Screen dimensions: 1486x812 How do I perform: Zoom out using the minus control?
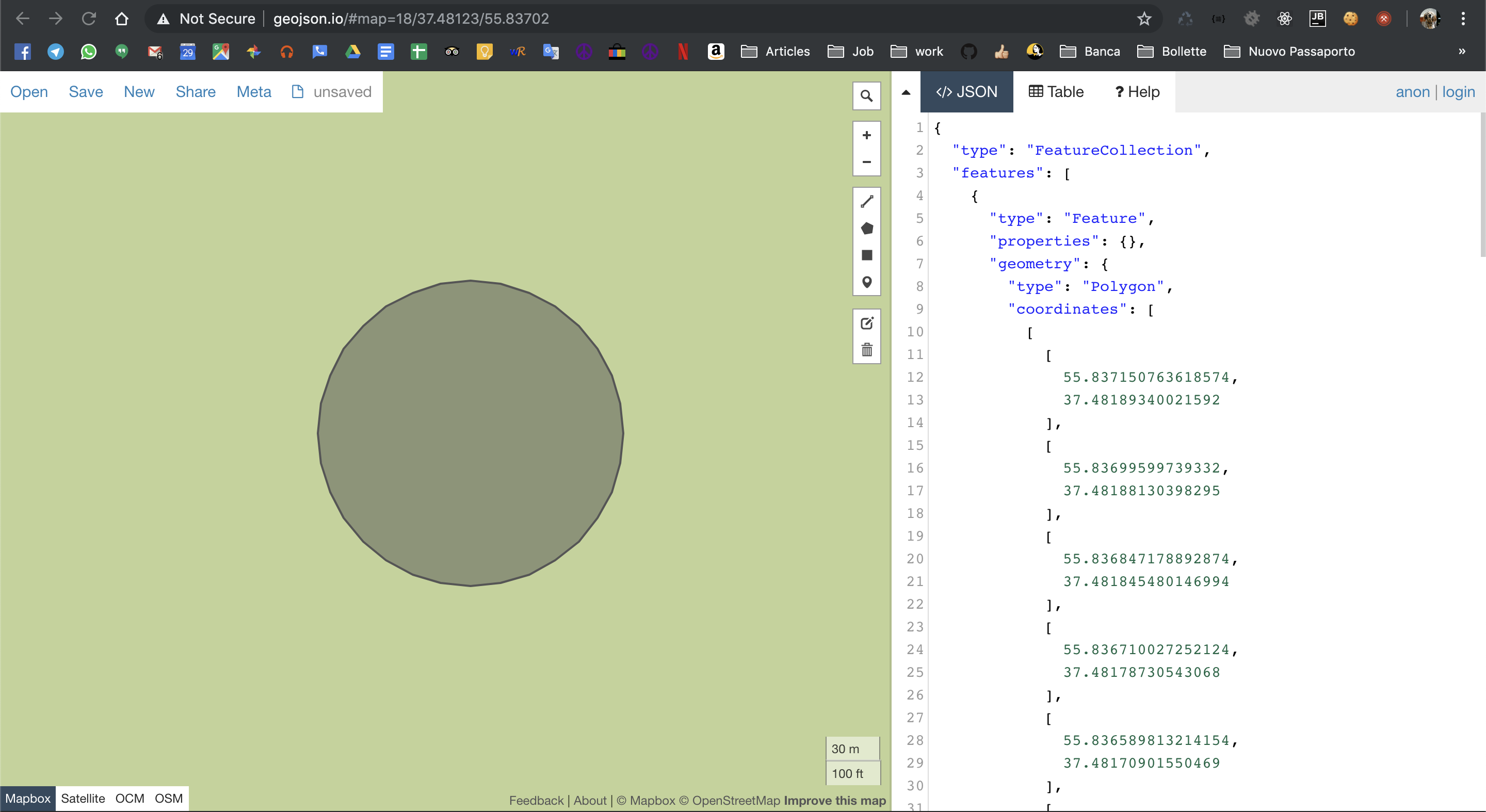point(866,162)
